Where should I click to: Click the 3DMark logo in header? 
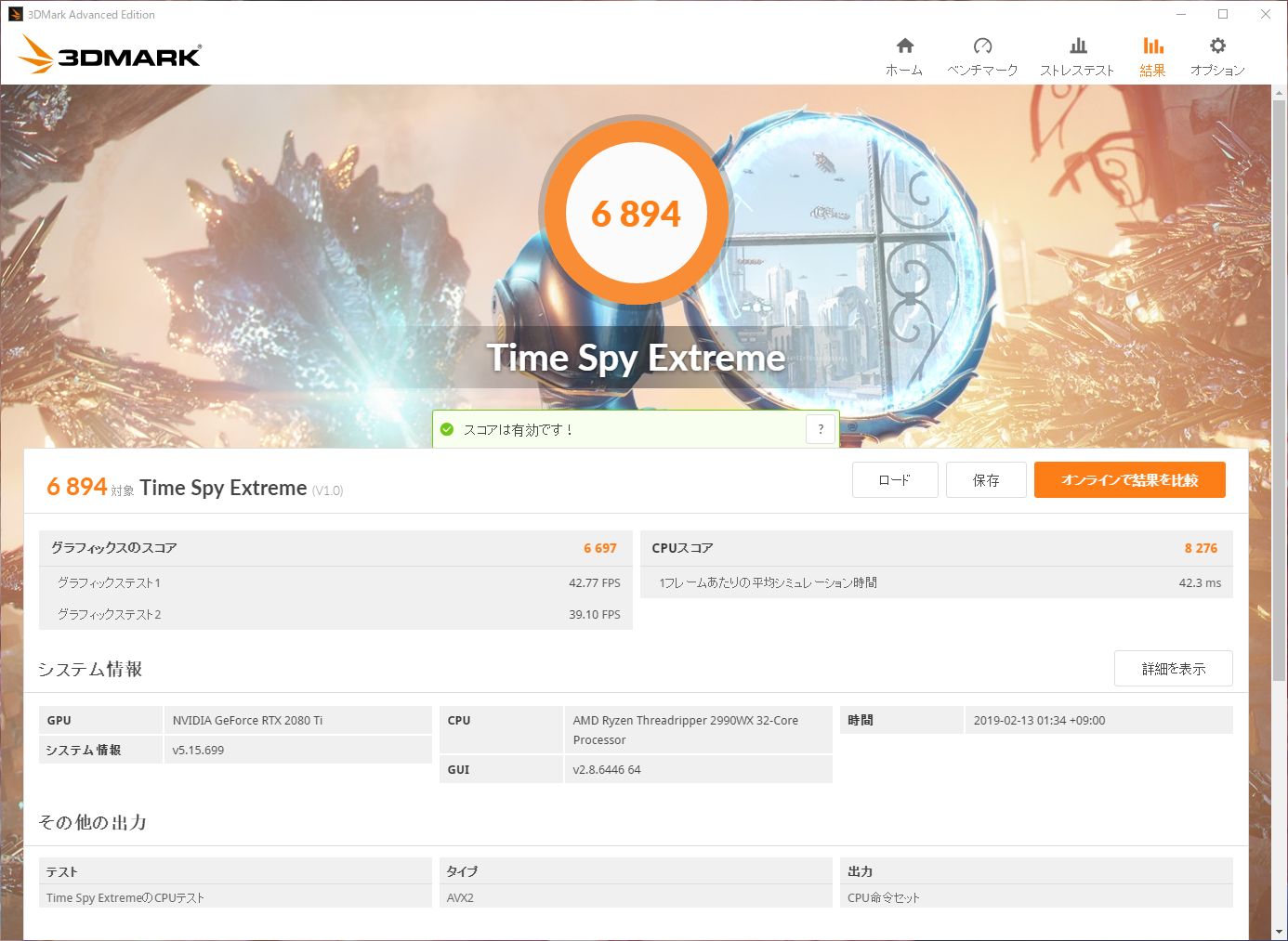(110, 56)
